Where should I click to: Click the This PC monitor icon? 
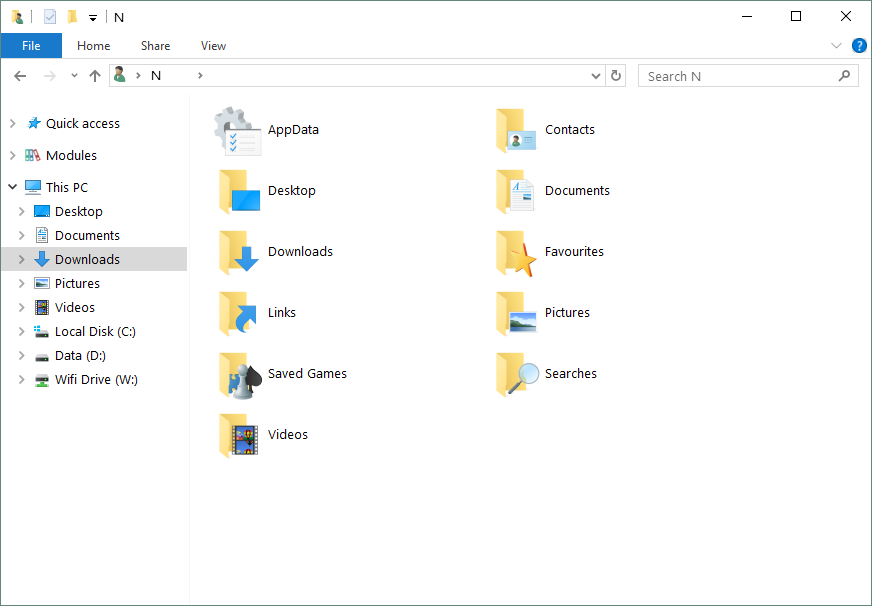pos(33,187)
